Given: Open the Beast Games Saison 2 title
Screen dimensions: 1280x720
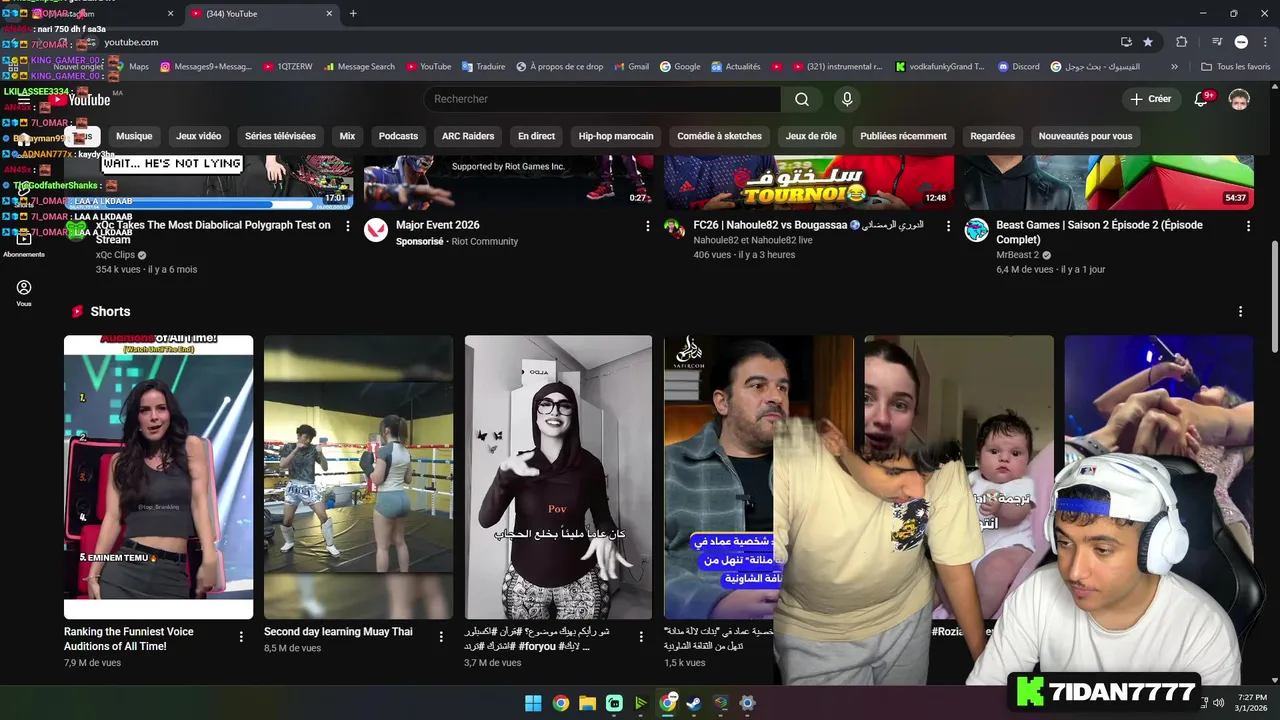Looking at the screenshot, I should point(1099,232).
